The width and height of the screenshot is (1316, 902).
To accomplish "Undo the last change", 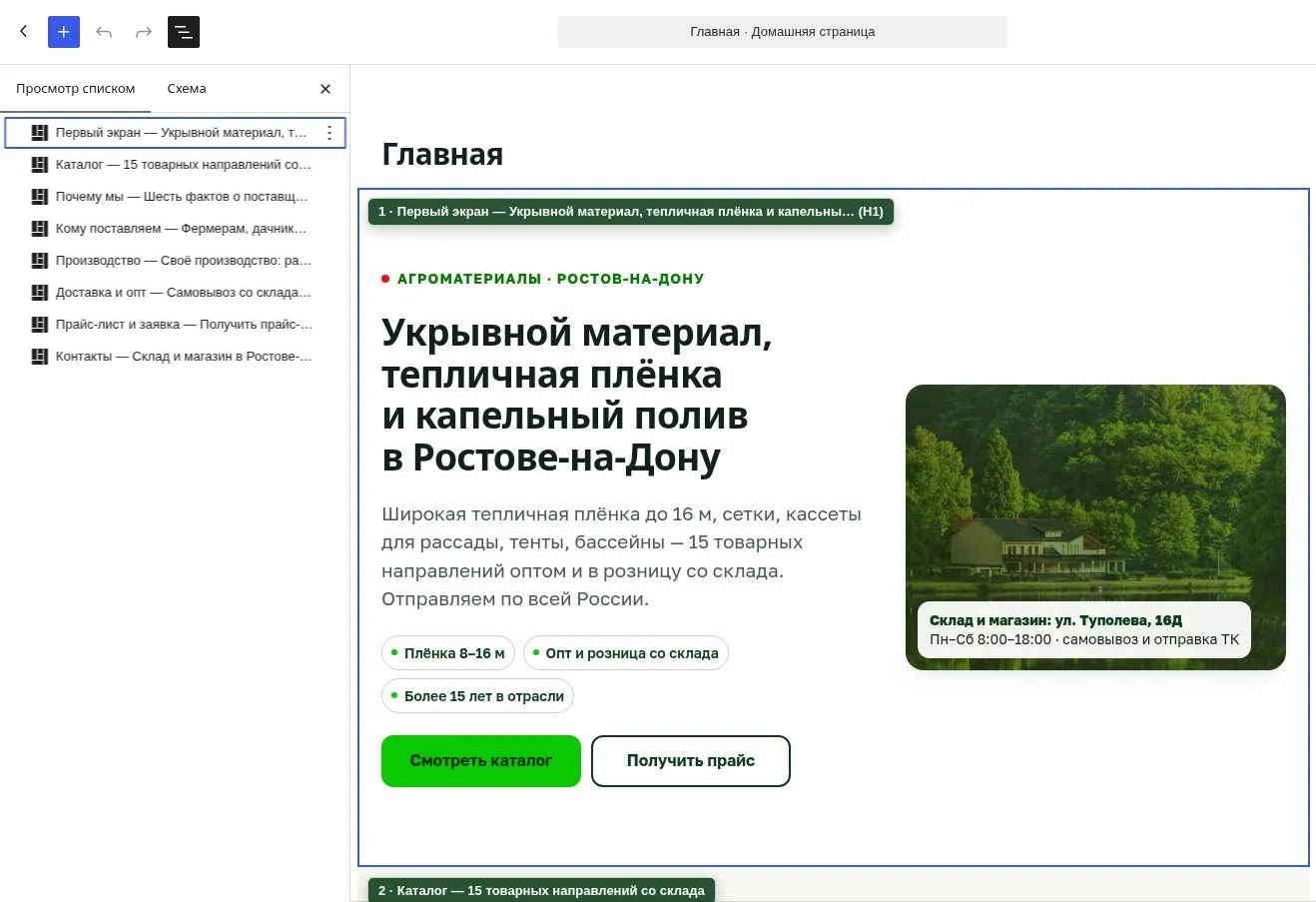I will click(104, 32).
